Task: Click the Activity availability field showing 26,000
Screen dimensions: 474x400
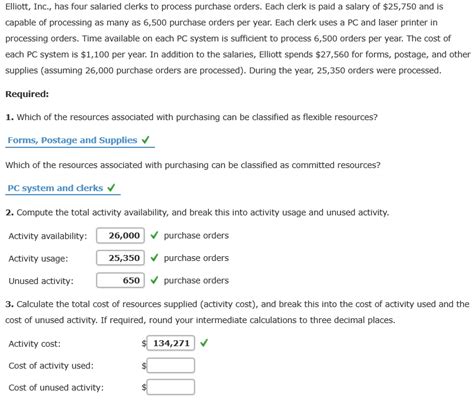Action: [x=120, y=236]
